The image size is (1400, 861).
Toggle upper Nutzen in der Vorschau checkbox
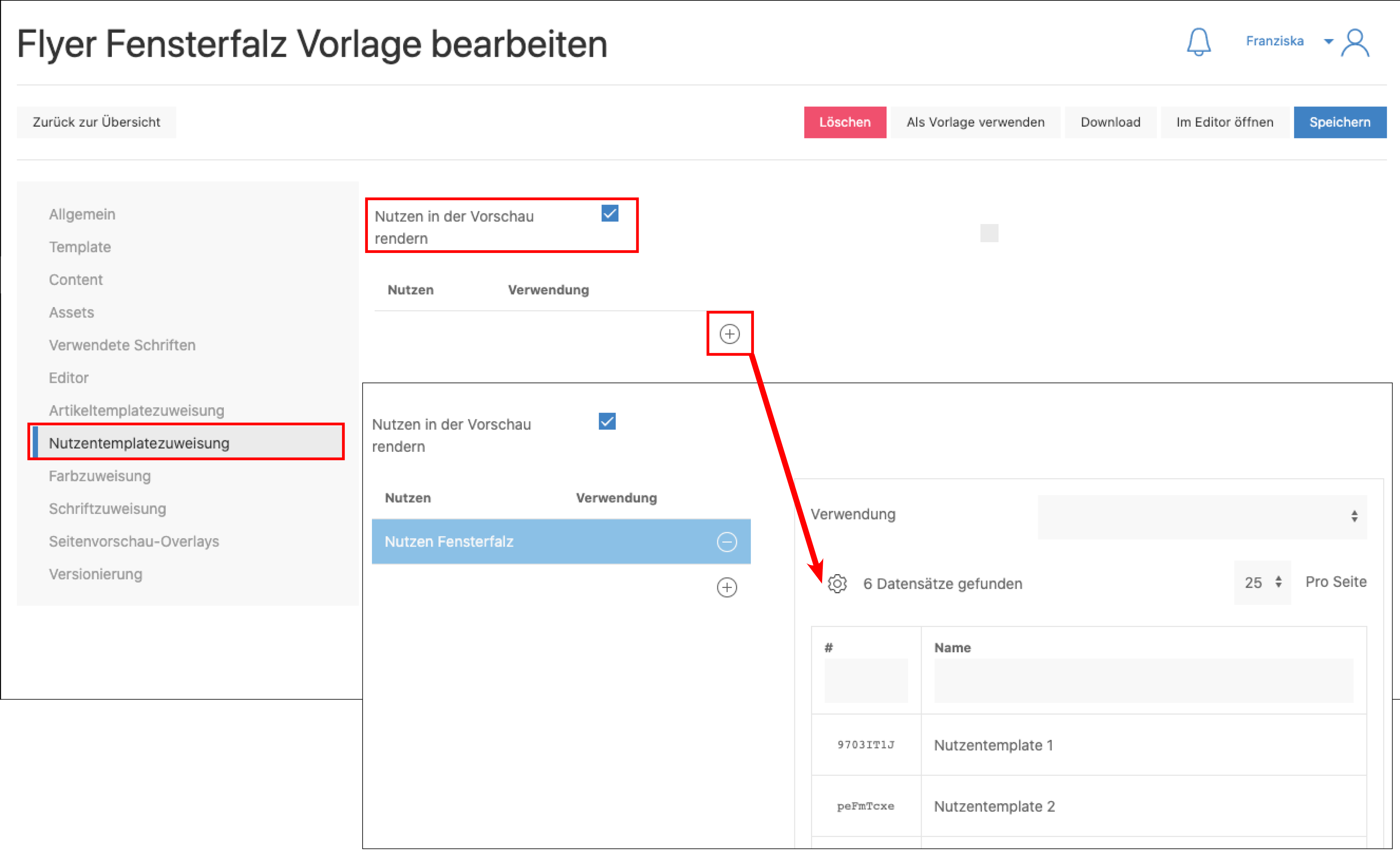coord(610,214)
